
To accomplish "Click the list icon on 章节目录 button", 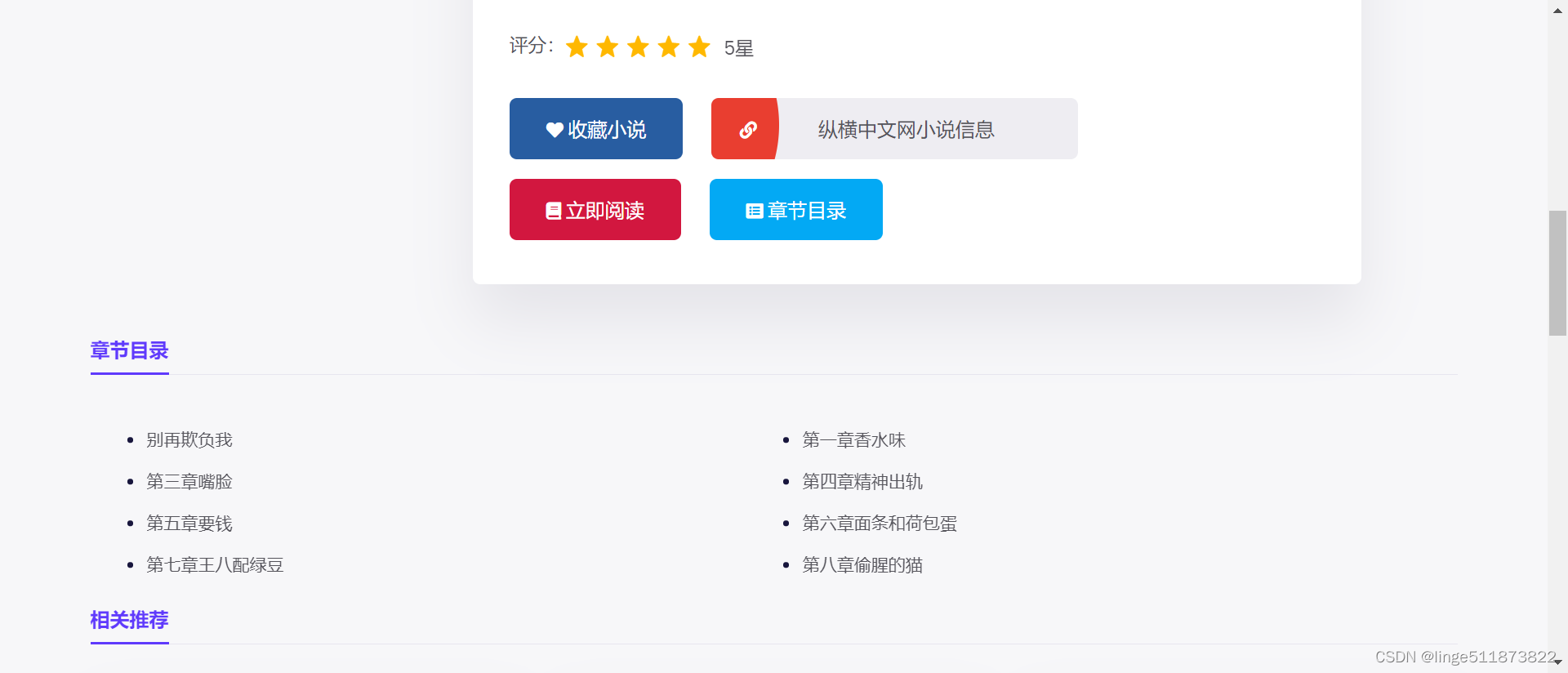I will pyautogui.click(x=753, y=209).
